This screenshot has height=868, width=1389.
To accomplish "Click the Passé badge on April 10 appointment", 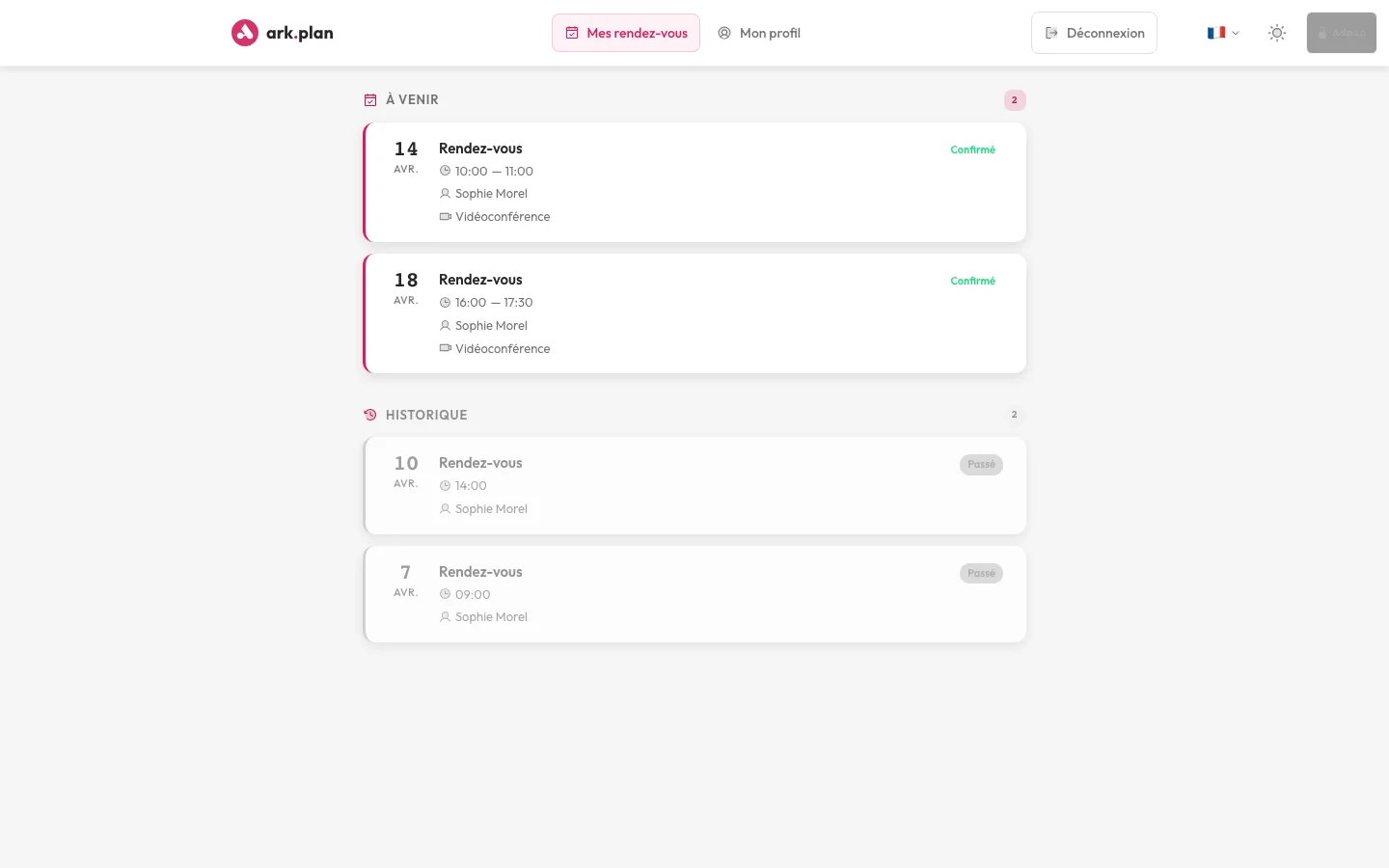I will (x=981, y=465).
